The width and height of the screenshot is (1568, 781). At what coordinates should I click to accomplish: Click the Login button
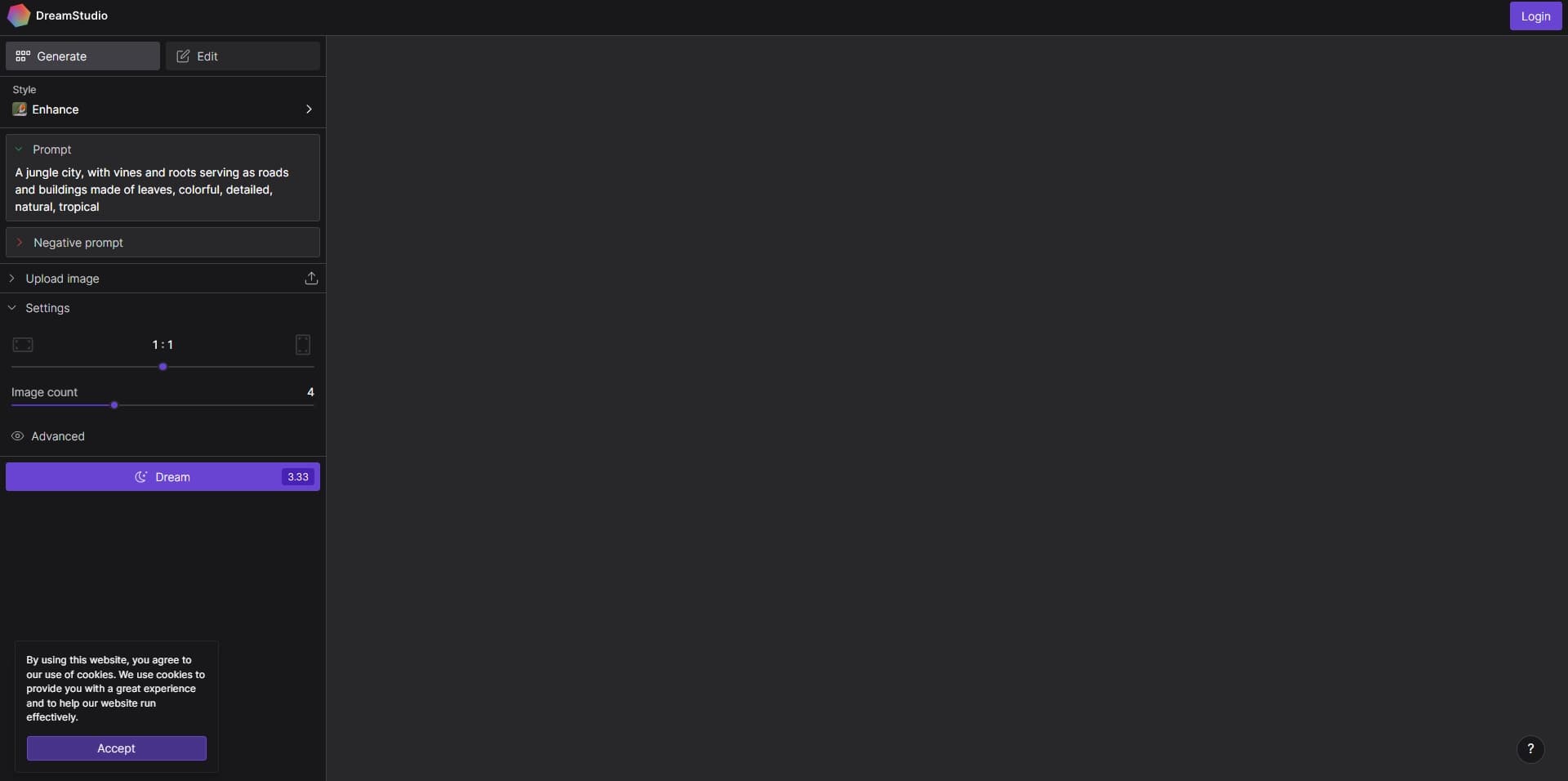[x=1535, y=16]
